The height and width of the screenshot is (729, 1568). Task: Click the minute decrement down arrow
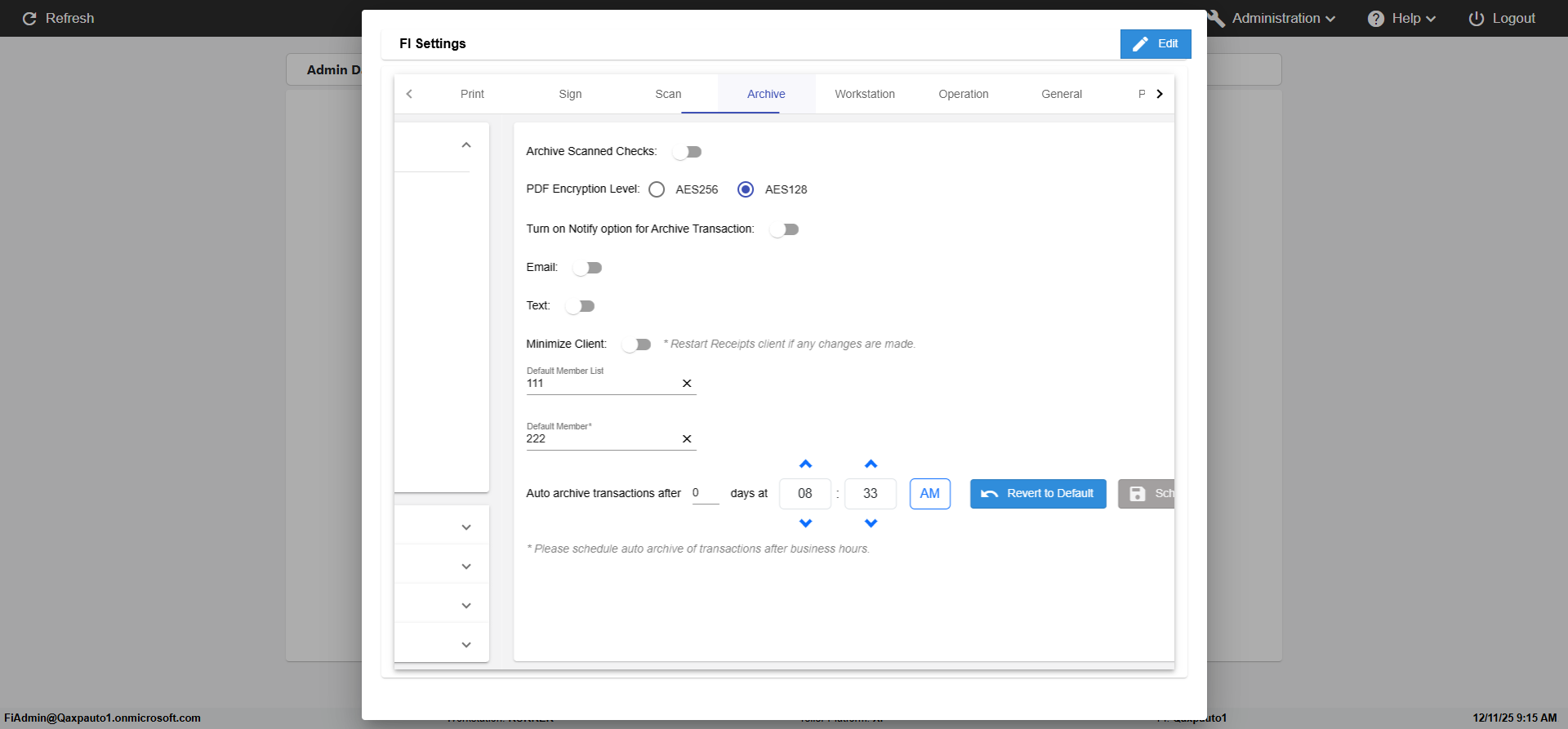[x=871, y=523]
